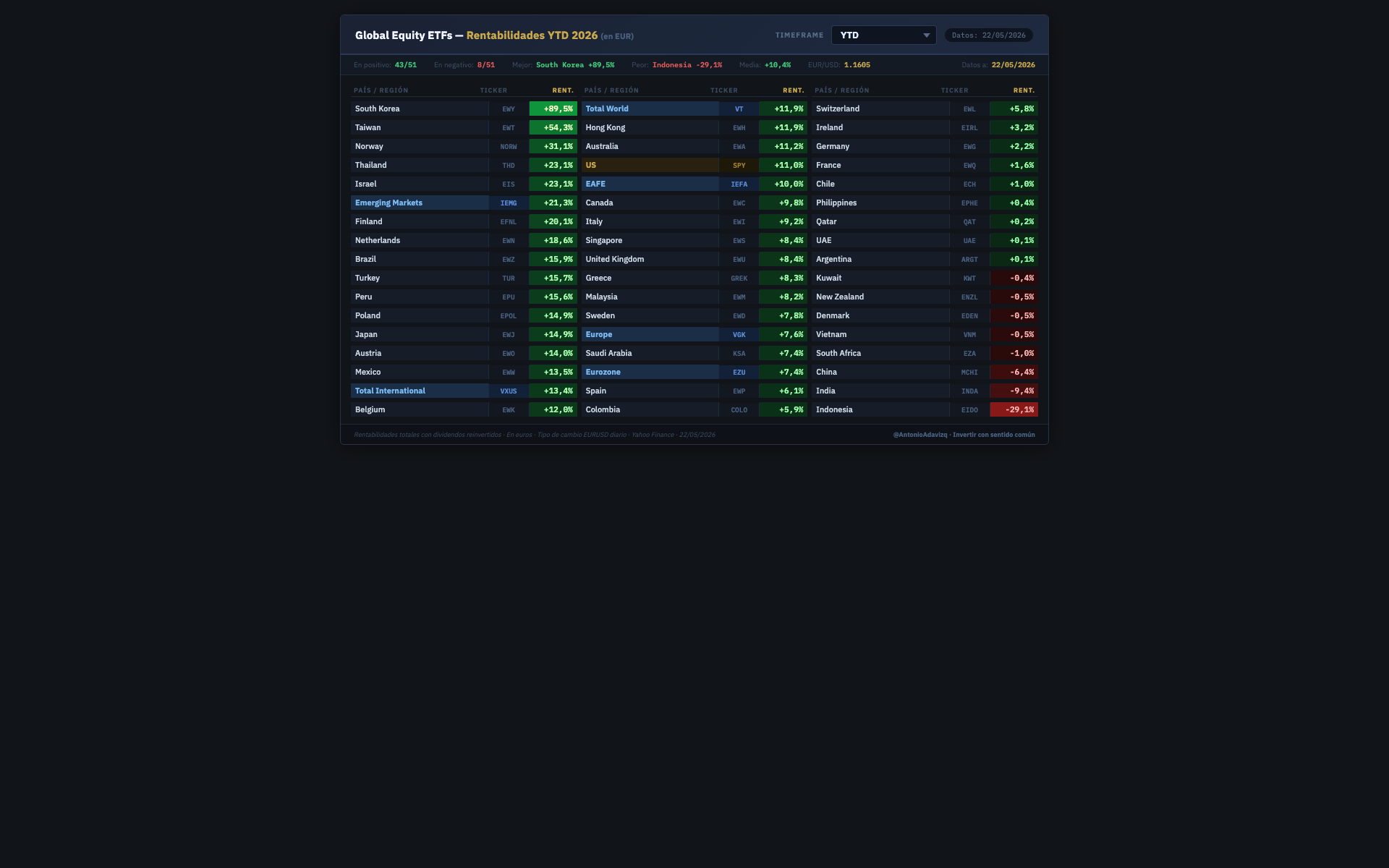Click the EIRL ticker for Ireland
Screen dimensions: 1389x868
click(969, 127)
